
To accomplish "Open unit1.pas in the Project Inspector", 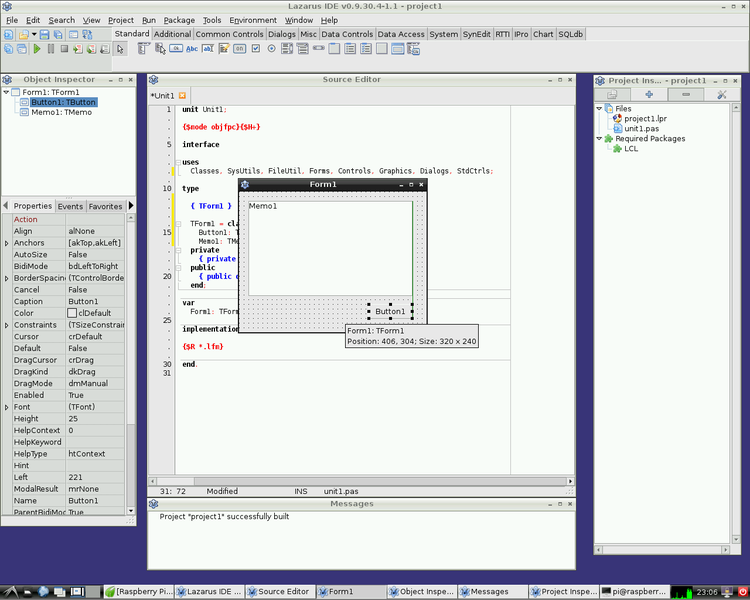I will [x=641, y=129].
